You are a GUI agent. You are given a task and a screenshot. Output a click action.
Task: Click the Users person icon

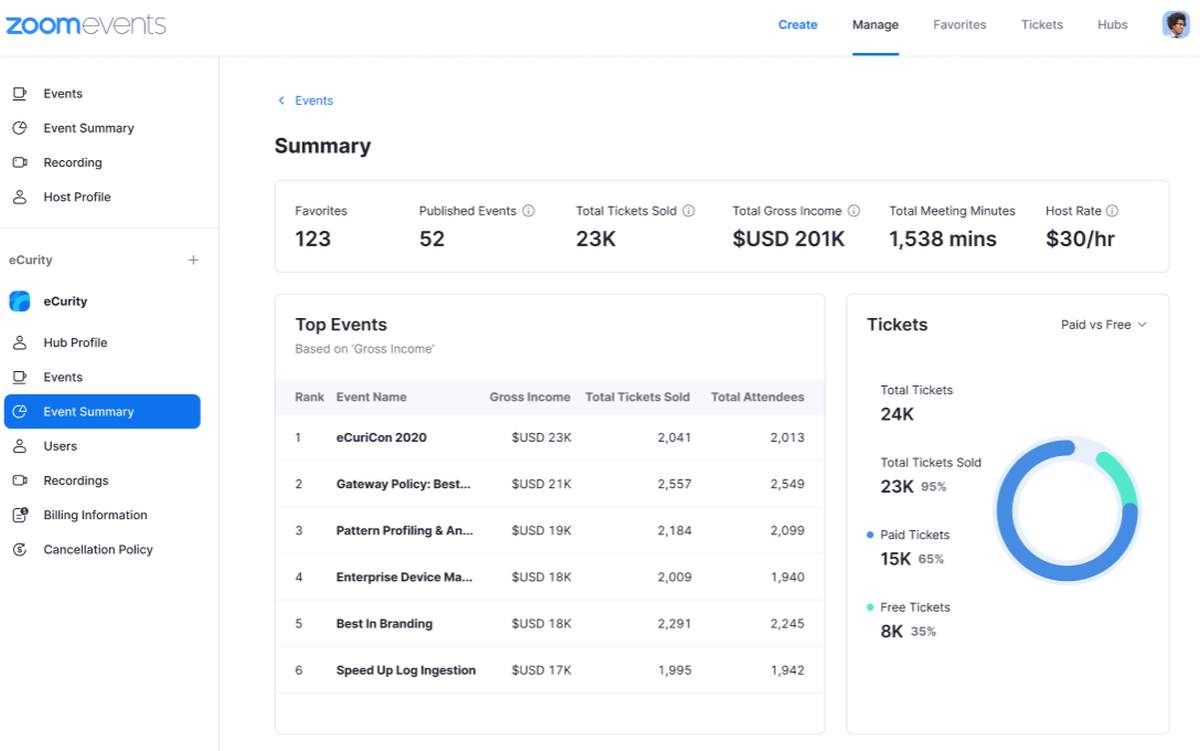tap(19, 446)
